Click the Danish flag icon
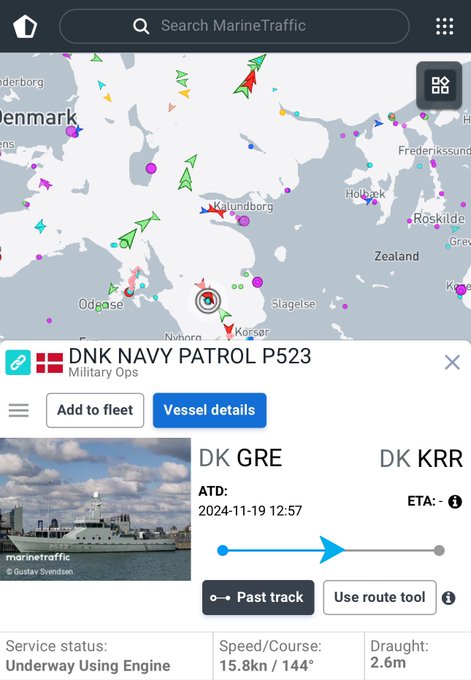The image size is (471, 680). pos(49,363)
